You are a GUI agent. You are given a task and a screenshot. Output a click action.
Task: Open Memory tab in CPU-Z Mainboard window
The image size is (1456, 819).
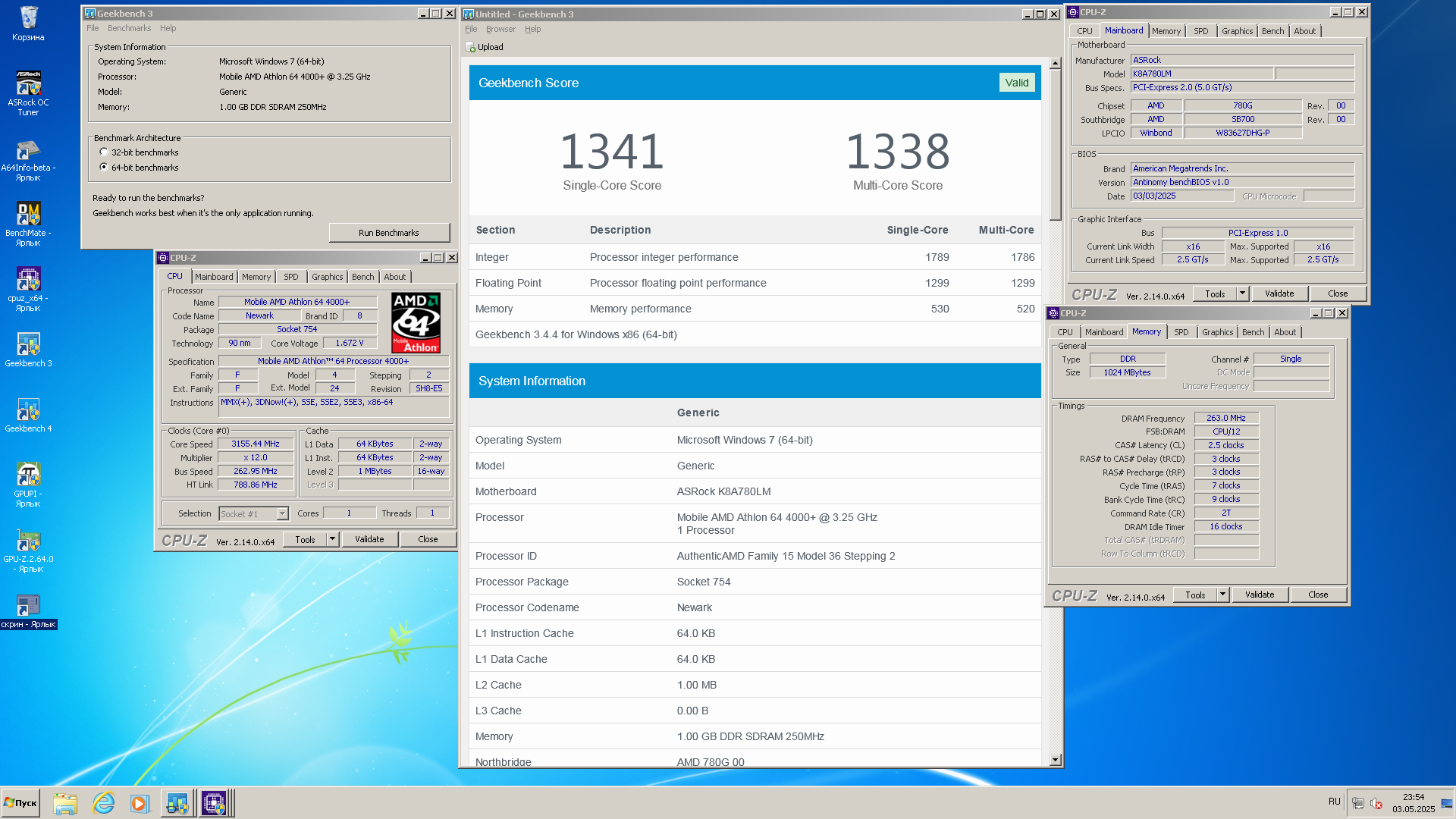(x=1166, y=31)
